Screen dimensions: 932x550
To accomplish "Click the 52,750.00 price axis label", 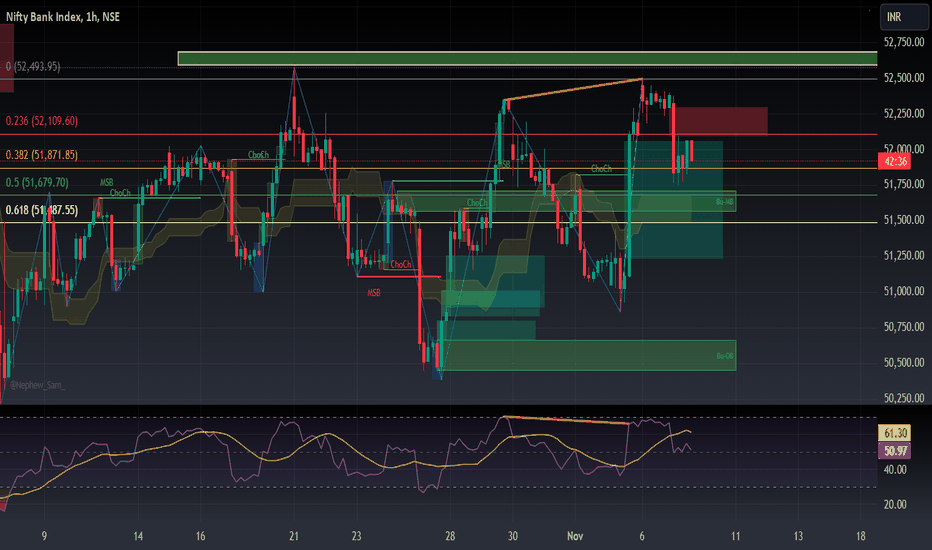I will pos(903,42).
